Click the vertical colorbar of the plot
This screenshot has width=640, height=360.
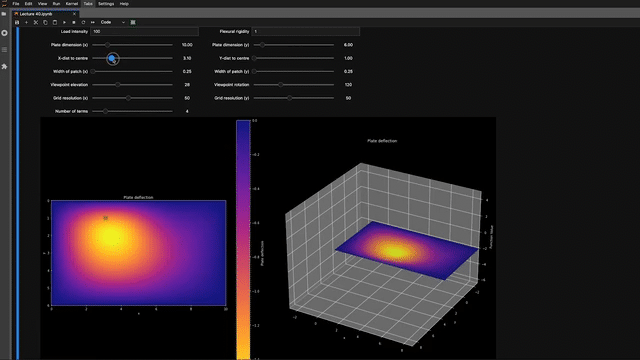click(x=243, y=240)
